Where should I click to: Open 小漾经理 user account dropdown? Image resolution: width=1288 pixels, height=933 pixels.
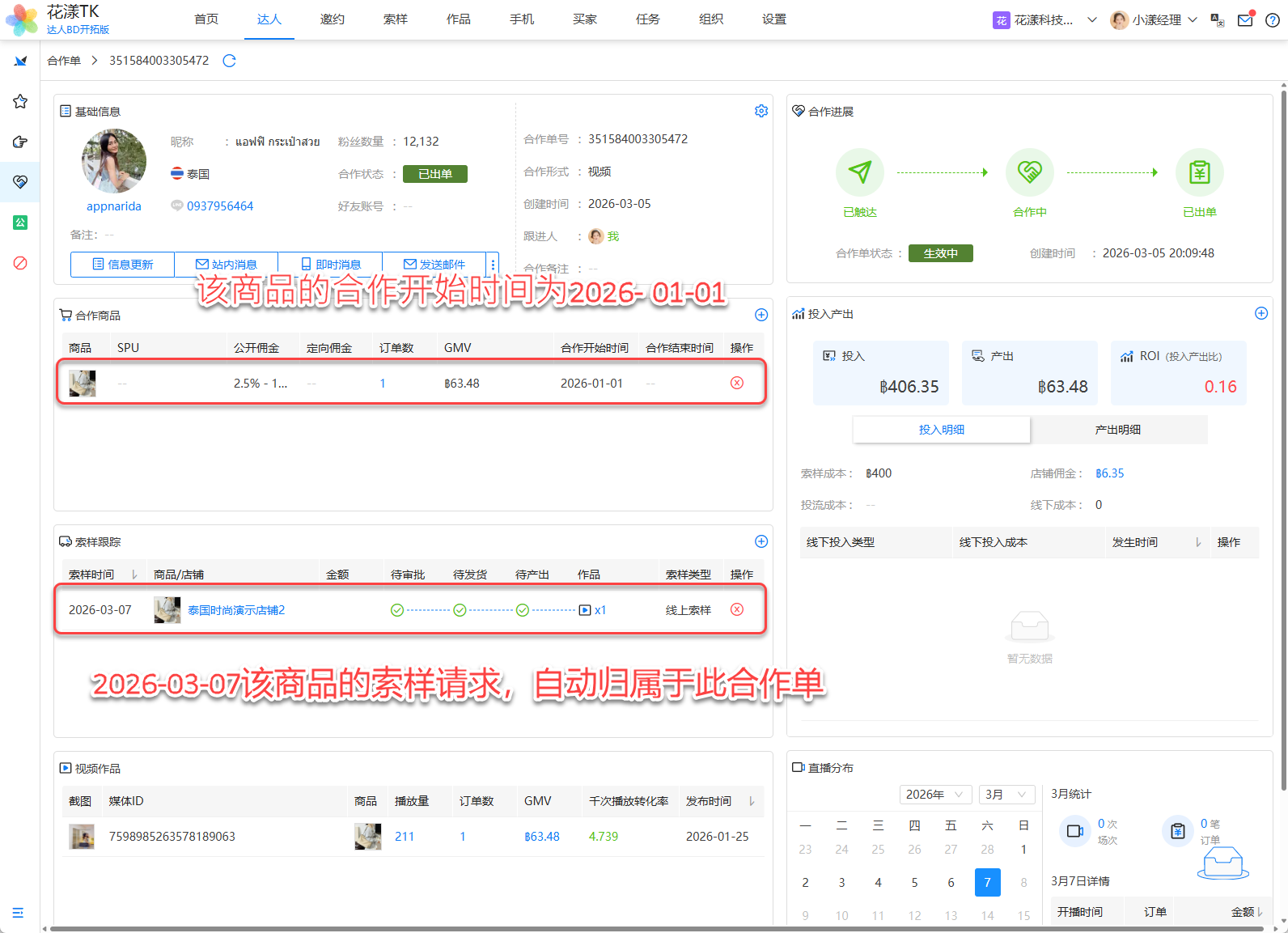[1155, 20]
